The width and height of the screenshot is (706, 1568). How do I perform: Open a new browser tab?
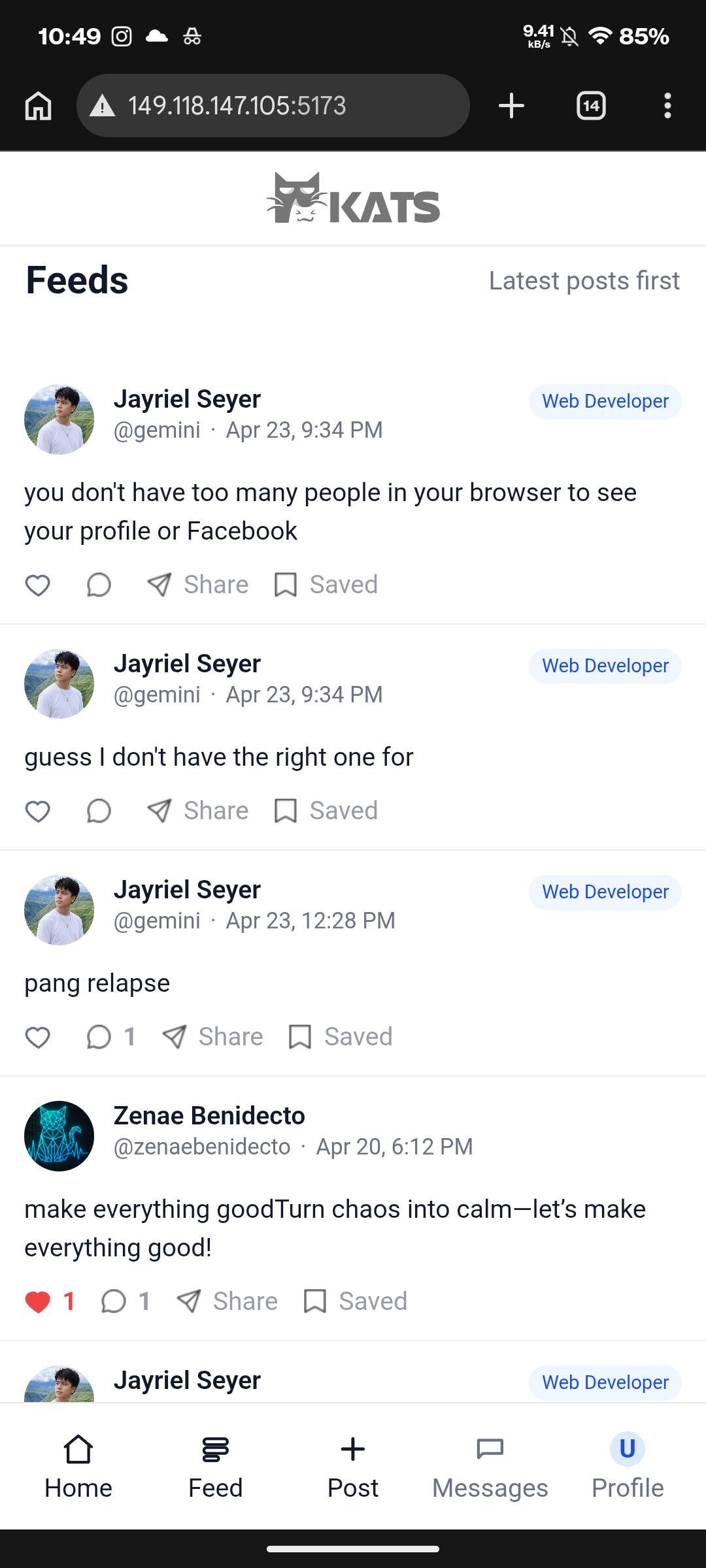[x=511, y=106]
